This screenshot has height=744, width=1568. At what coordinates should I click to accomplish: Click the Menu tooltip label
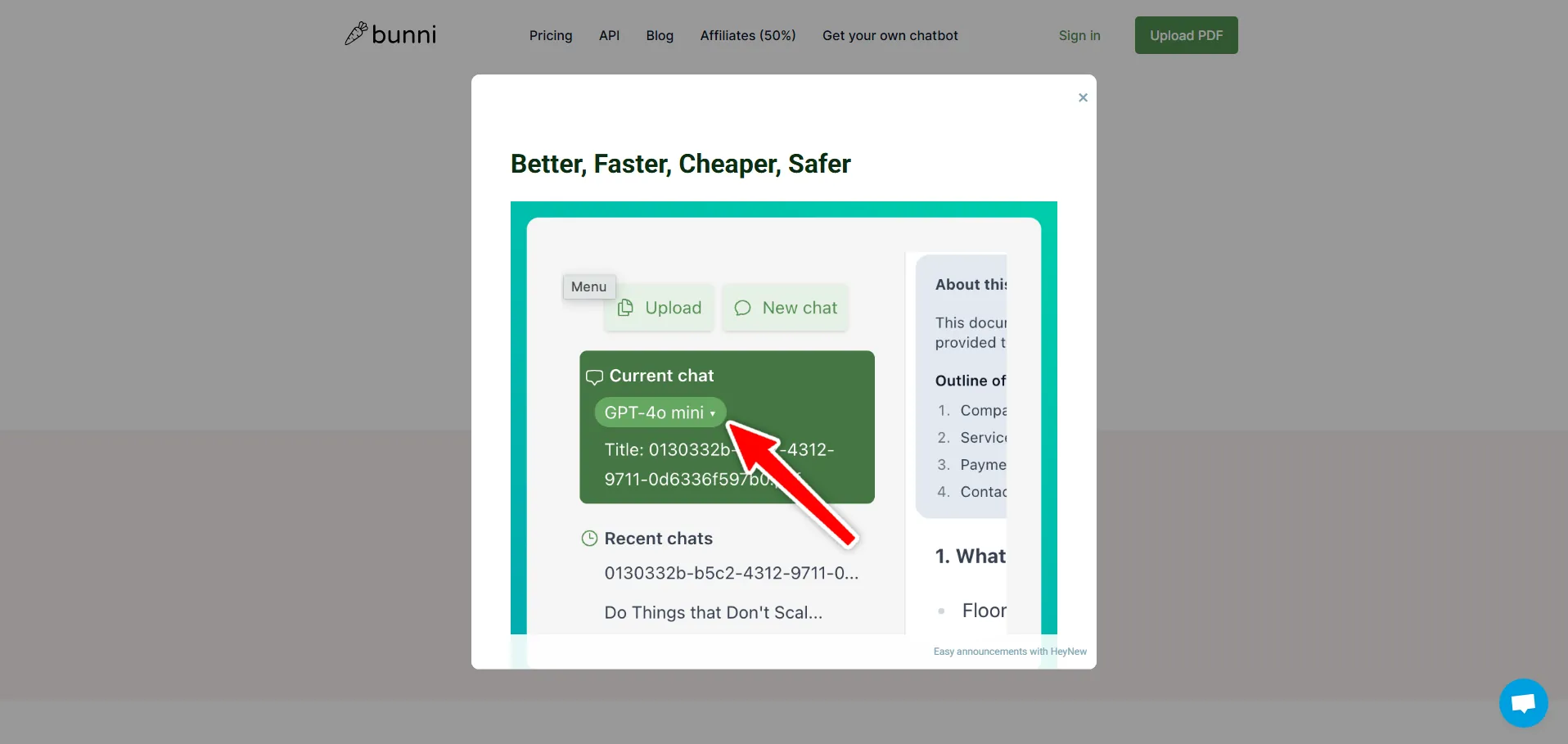pyautogui.click(x=588, y=286)
